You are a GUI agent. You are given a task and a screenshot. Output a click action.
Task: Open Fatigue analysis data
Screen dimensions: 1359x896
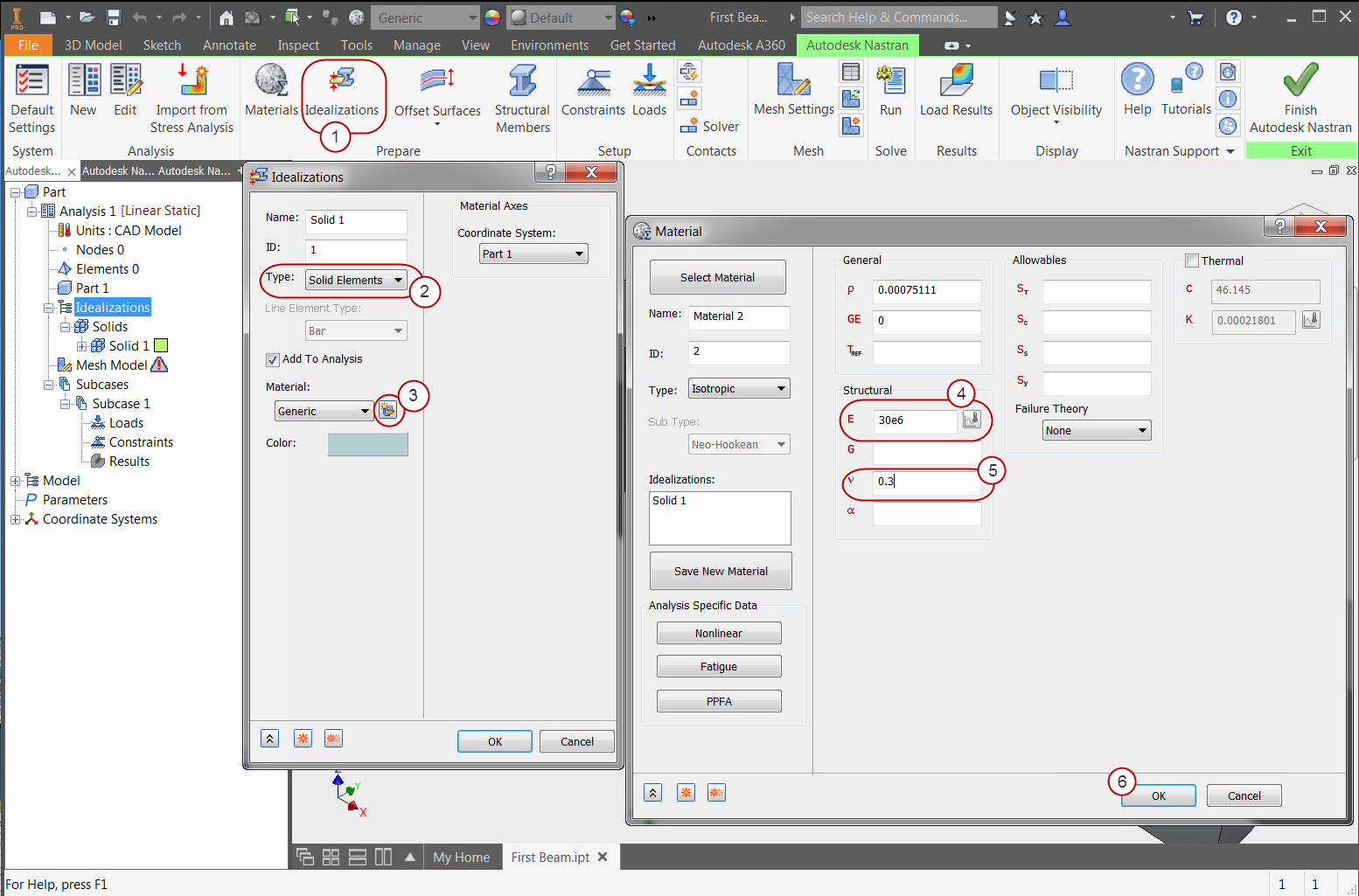coord(719,666)
